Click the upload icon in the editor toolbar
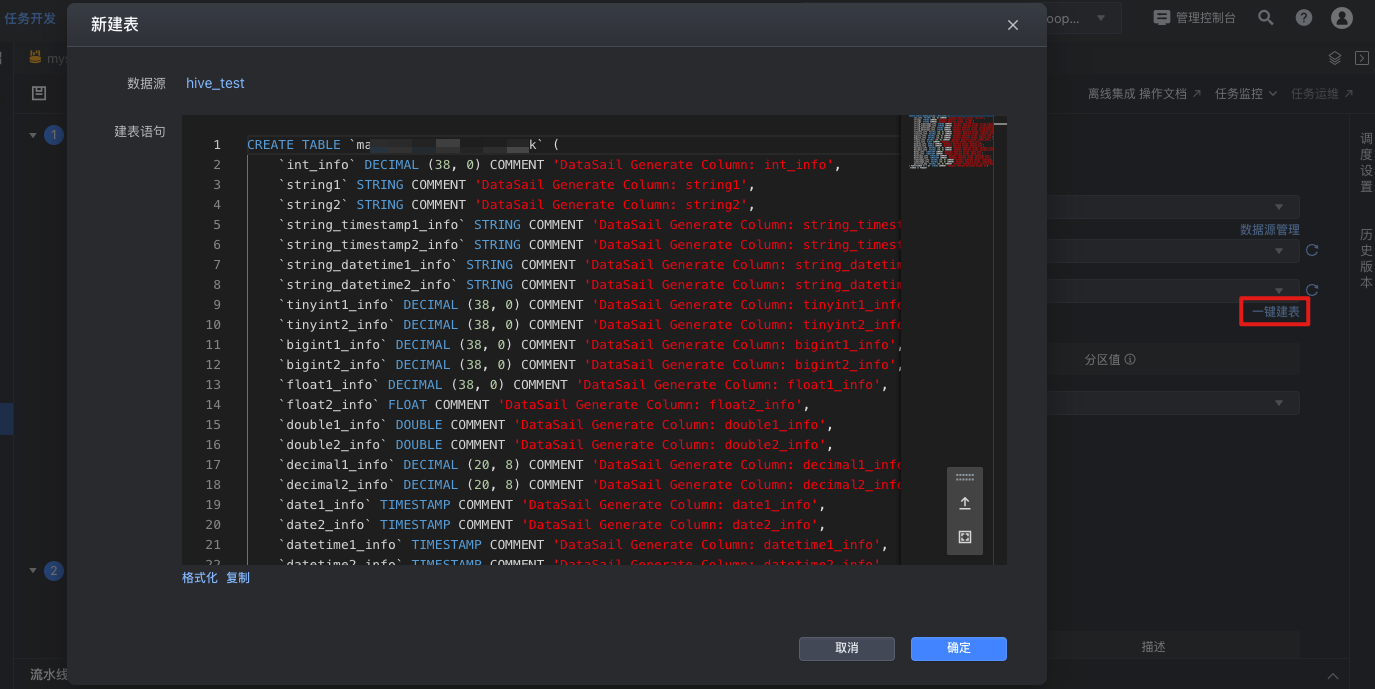The width and height of the screenshot is (1375, 689). click(965, 504)
